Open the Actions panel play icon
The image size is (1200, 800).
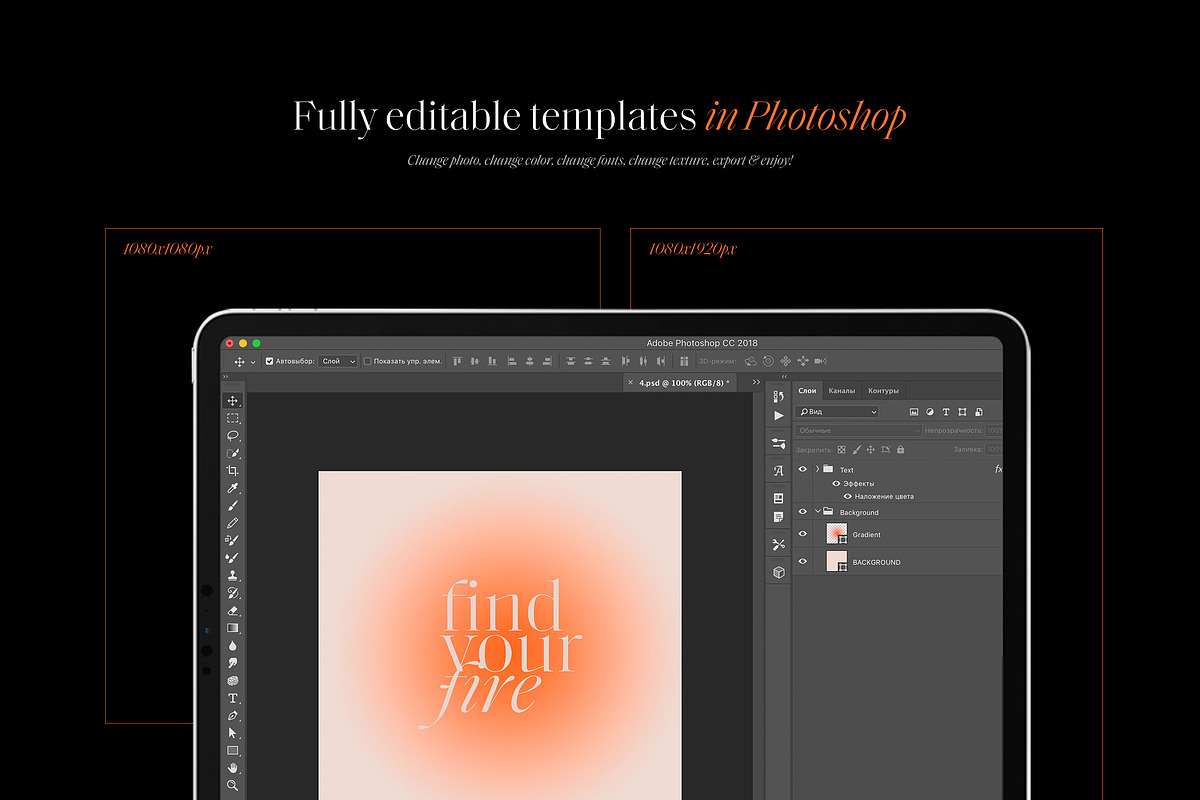(778, 416)
